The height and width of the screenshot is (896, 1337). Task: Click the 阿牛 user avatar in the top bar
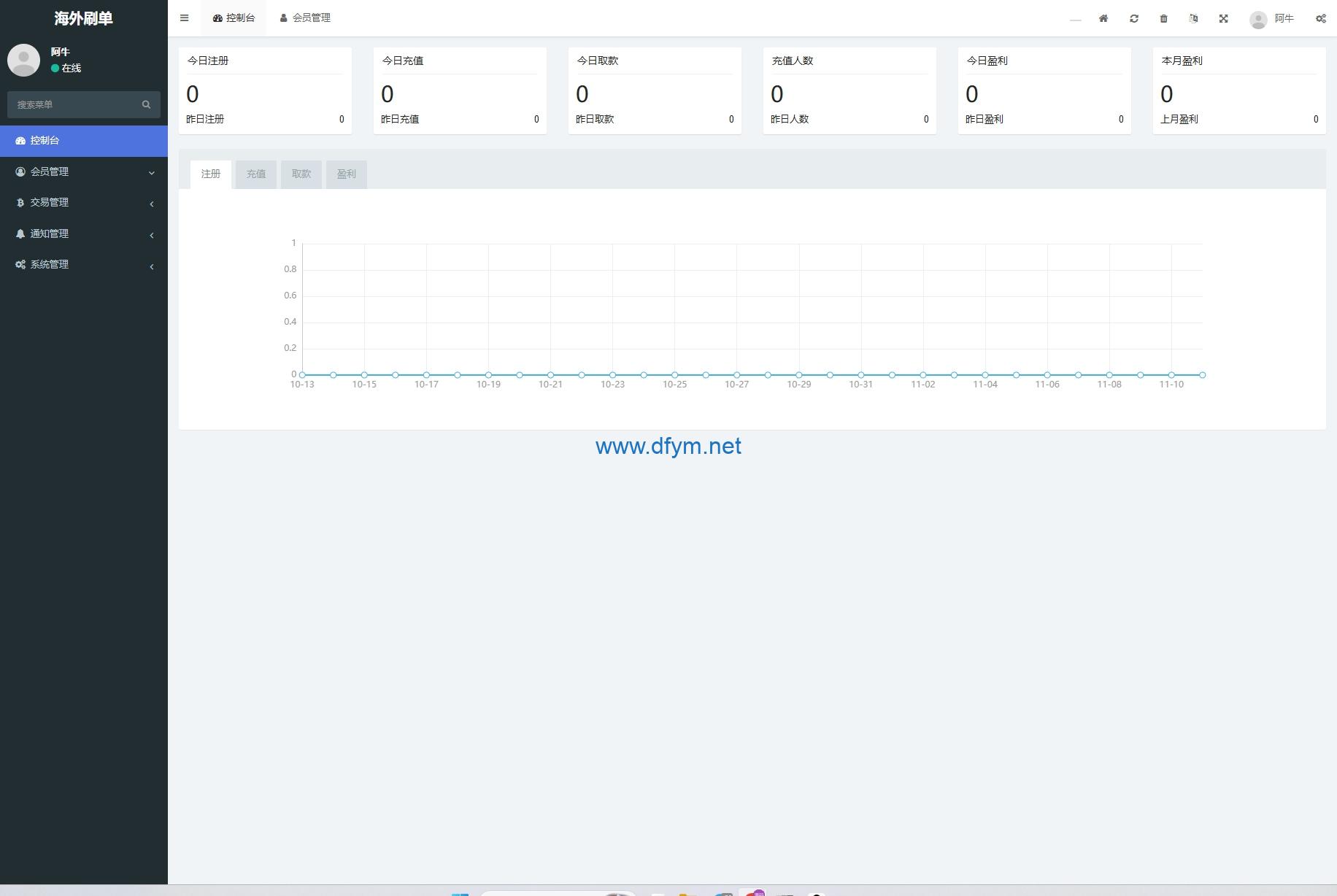[1258, 20]
